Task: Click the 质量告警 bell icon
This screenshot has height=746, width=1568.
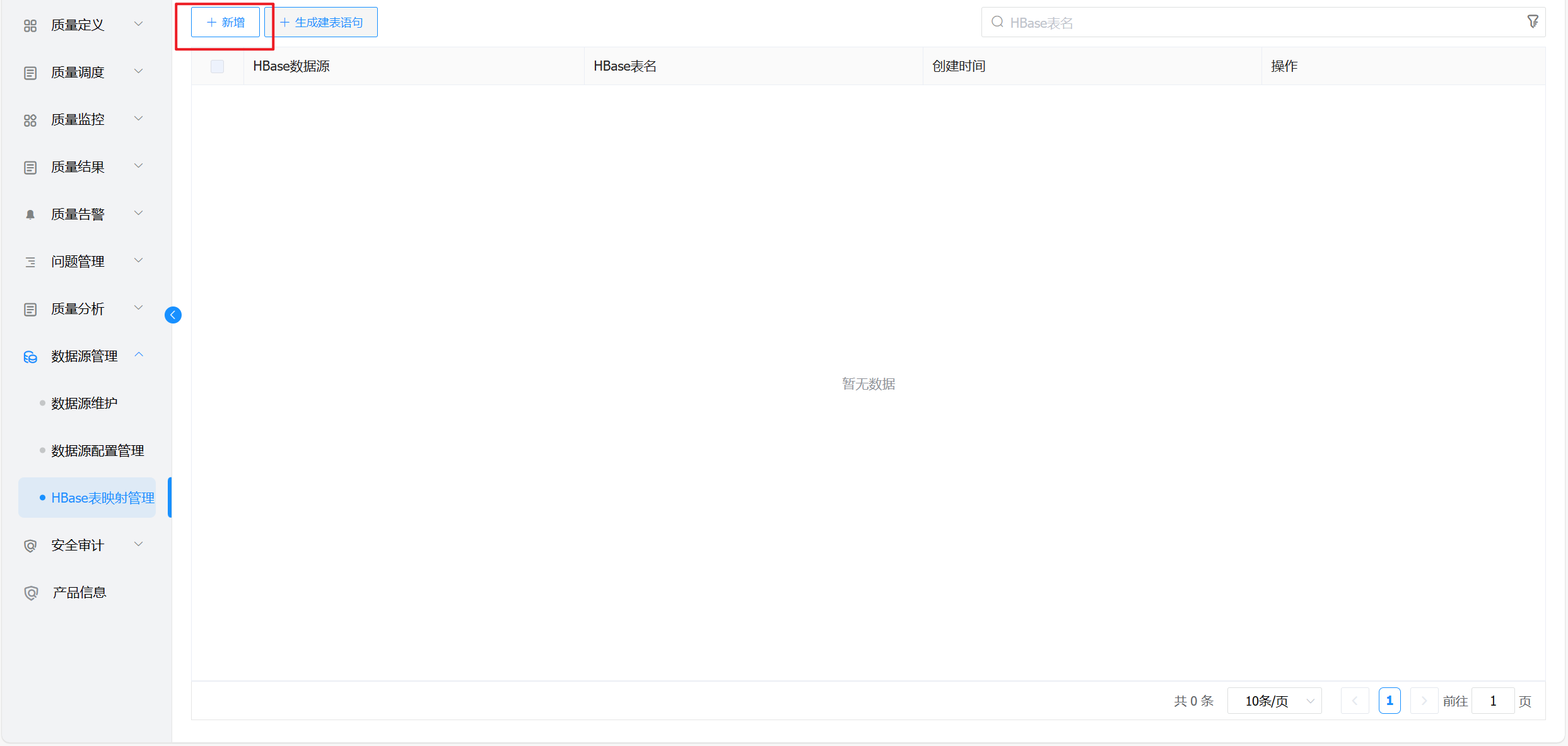Action: (x=30, y=214)
